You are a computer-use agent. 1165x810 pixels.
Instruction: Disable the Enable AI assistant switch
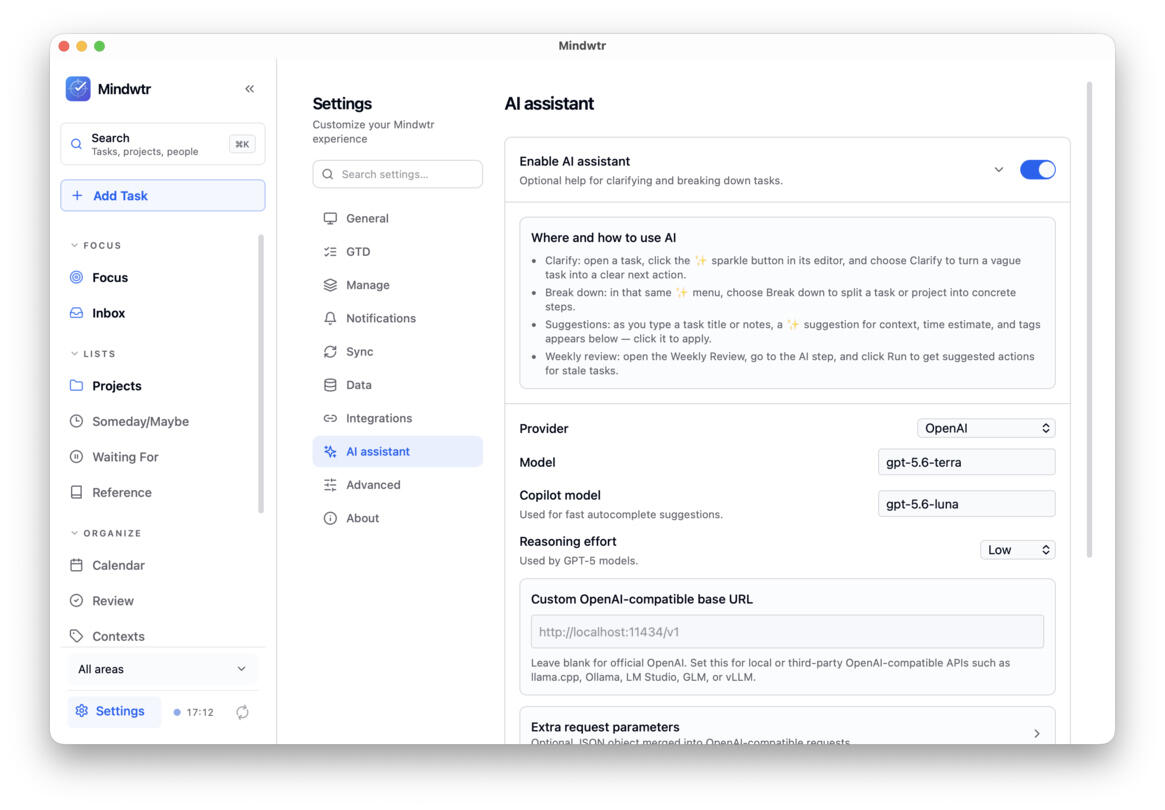click(1037, 169)
